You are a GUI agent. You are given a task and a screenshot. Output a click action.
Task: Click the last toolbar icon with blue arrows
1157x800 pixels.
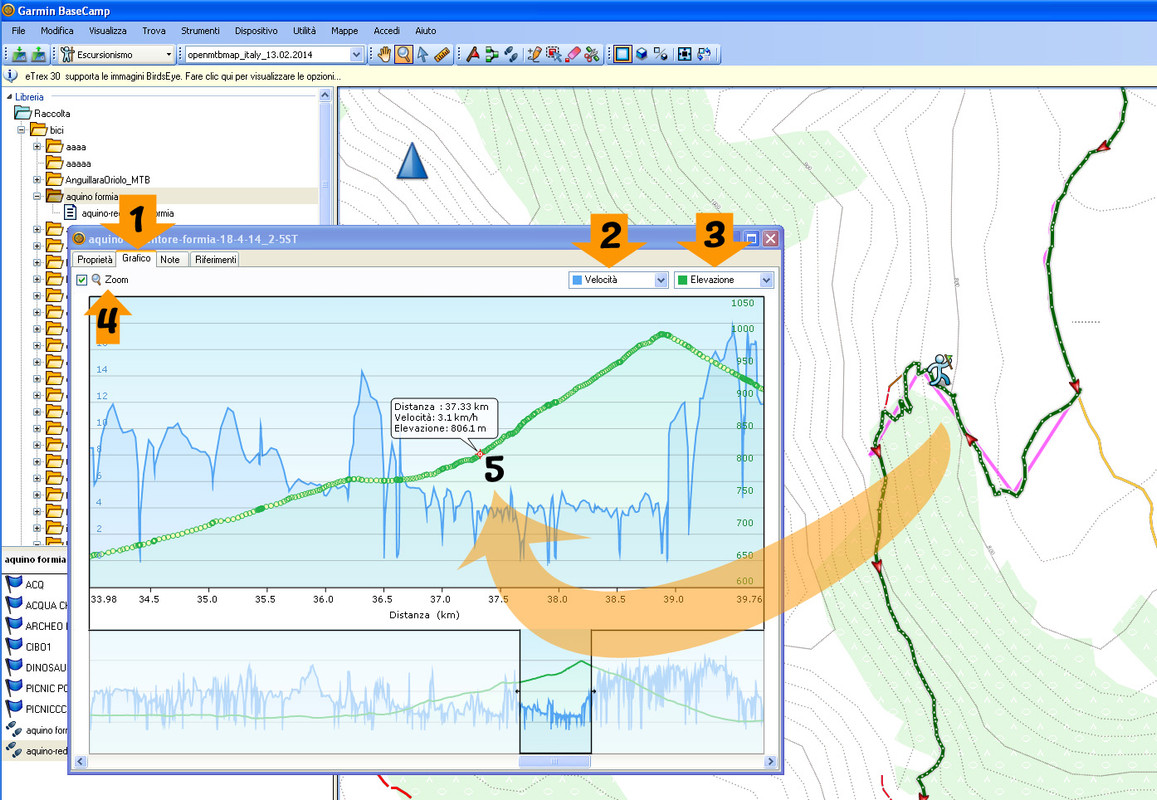click(x=705, y=54)
